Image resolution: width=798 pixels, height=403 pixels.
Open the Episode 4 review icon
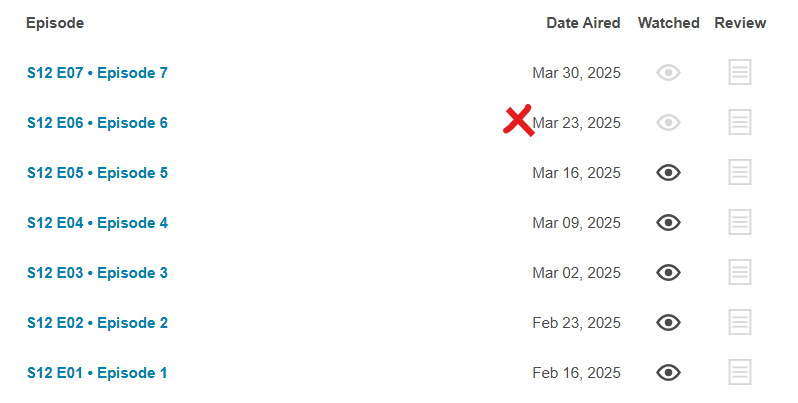[x=740, y=222]
